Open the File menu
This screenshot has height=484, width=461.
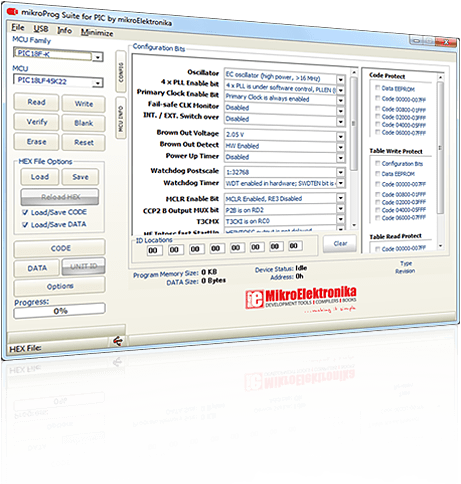(x=18, y=27)
